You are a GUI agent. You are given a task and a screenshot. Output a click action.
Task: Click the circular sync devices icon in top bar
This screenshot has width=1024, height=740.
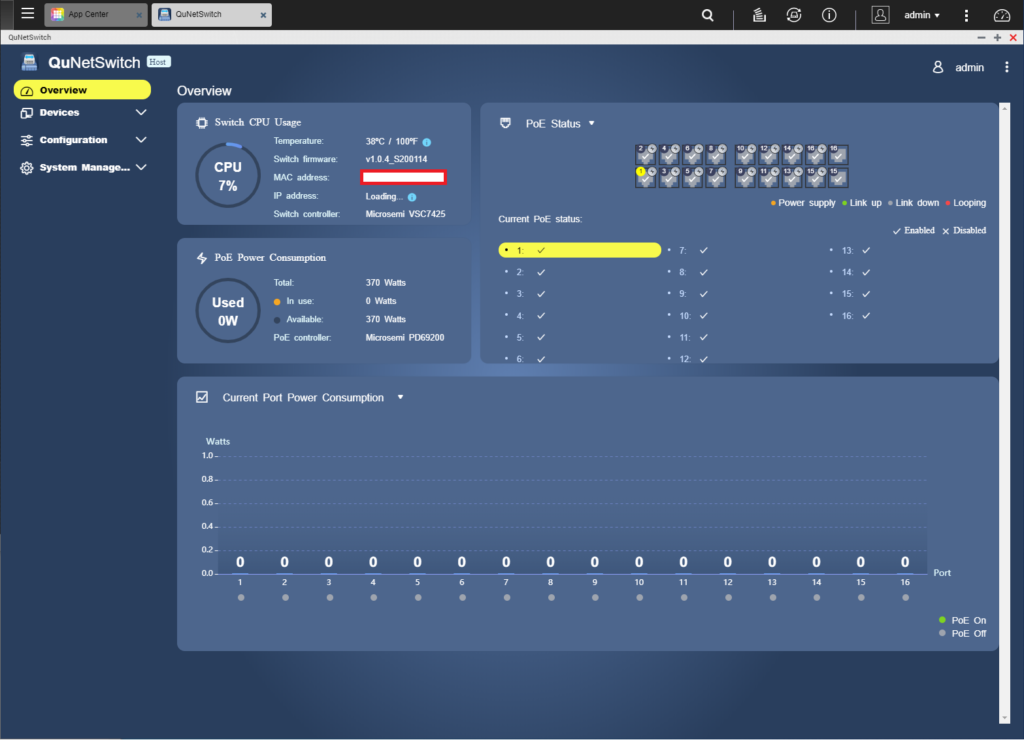coord(793,14)
